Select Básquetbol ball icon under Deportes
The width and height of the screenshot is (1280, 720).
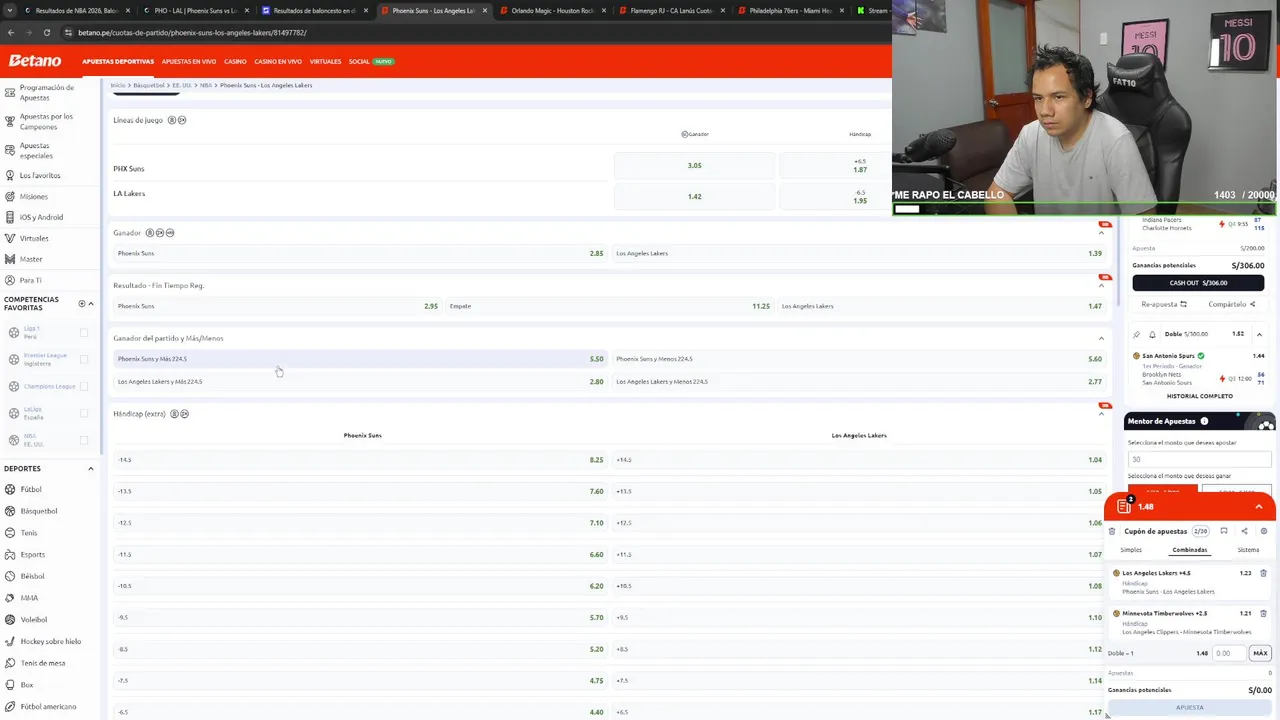(x=10, y=511)
